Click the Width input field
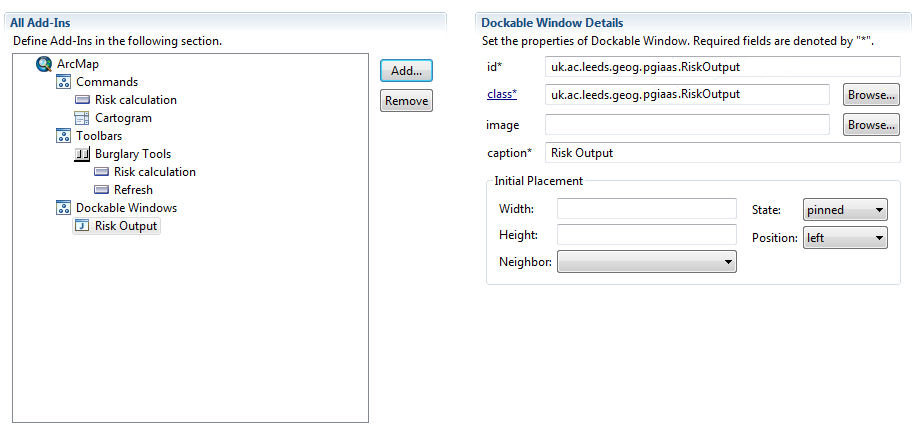Viewport: 913px width, 433px height. pos(647,208)
